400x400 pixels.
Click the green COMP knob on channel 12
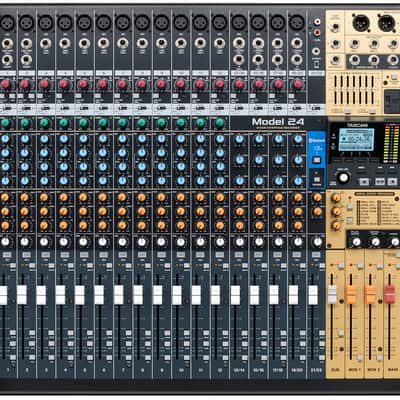219,123
